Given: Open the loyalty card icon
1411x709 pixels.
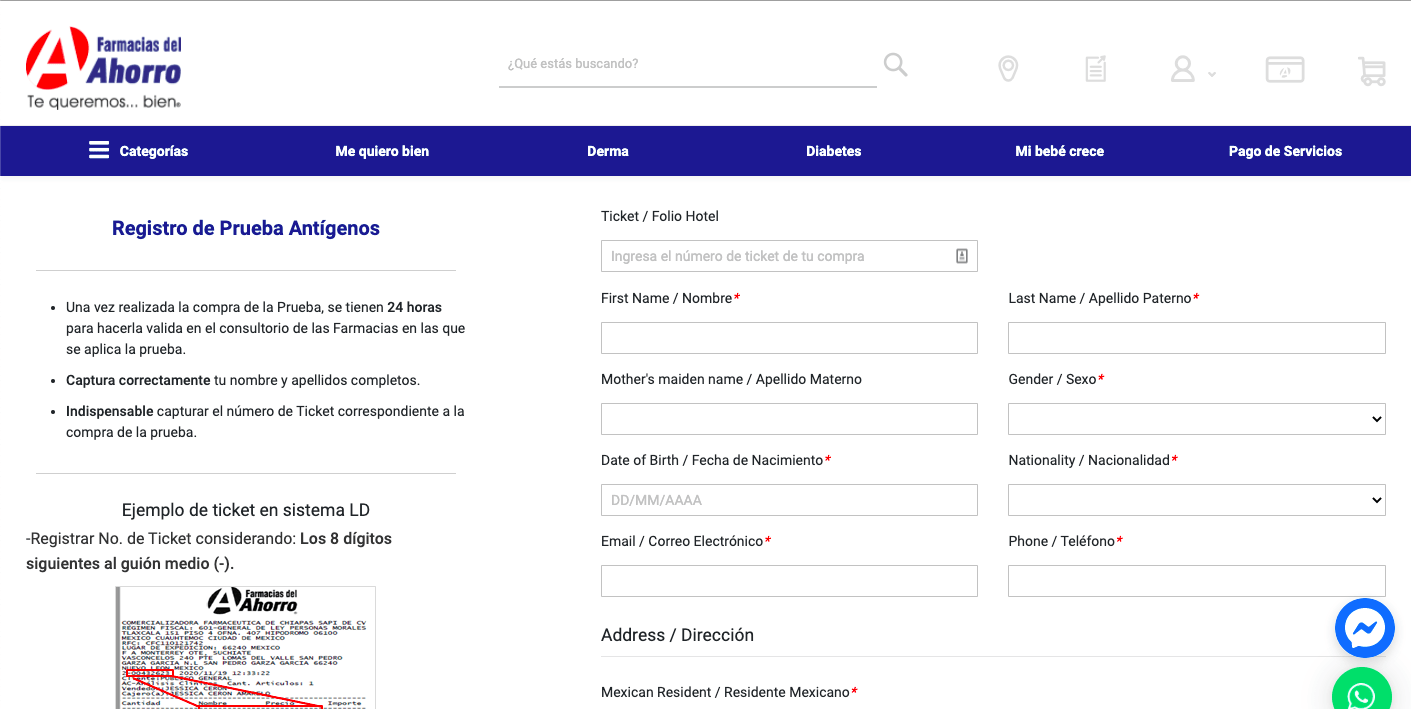Looking at the screenshot, I should coord(1285,69).
